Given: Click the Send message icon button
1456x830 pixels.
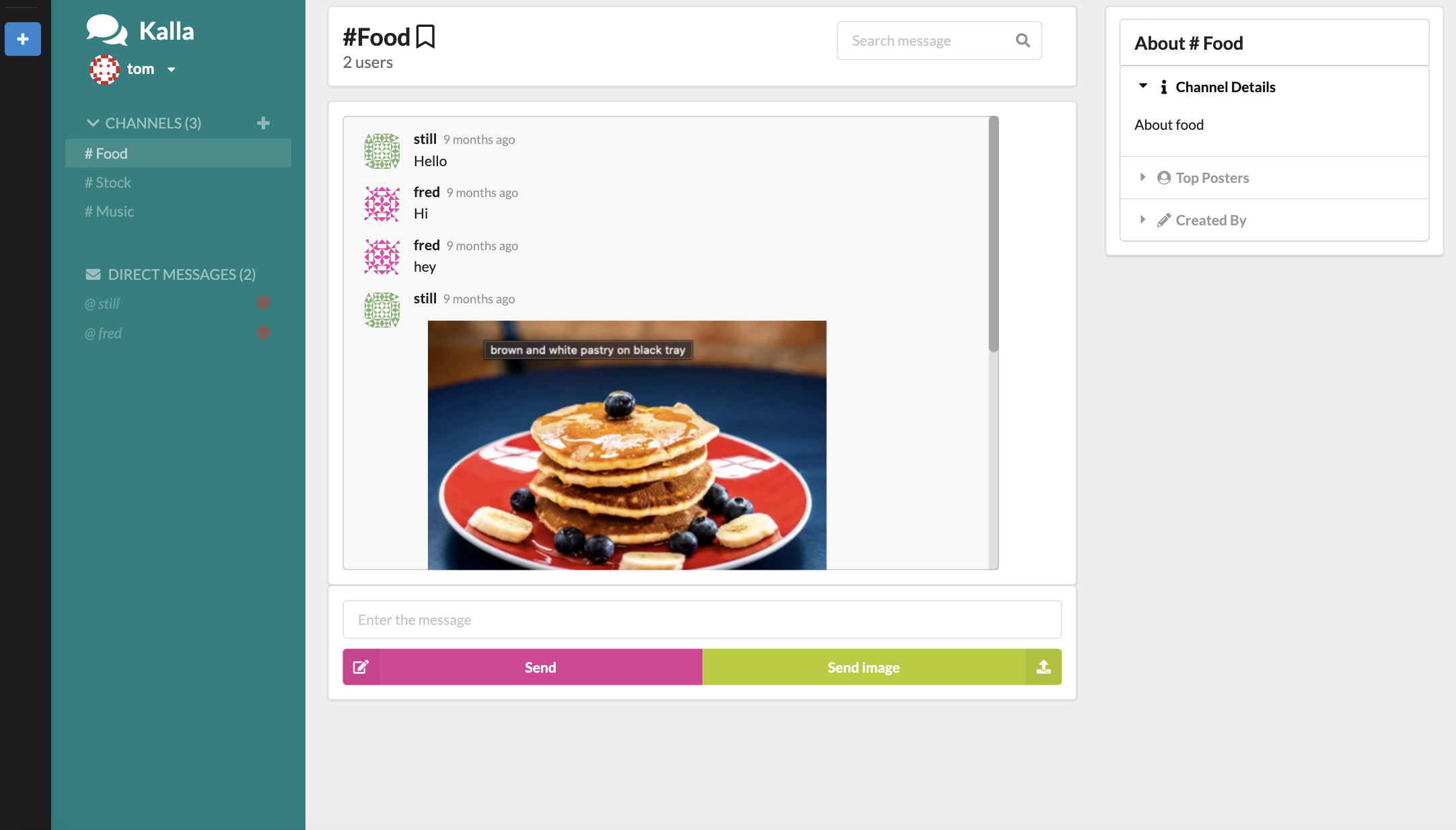Looking at the screenshot, I should (x=361, y=667).
